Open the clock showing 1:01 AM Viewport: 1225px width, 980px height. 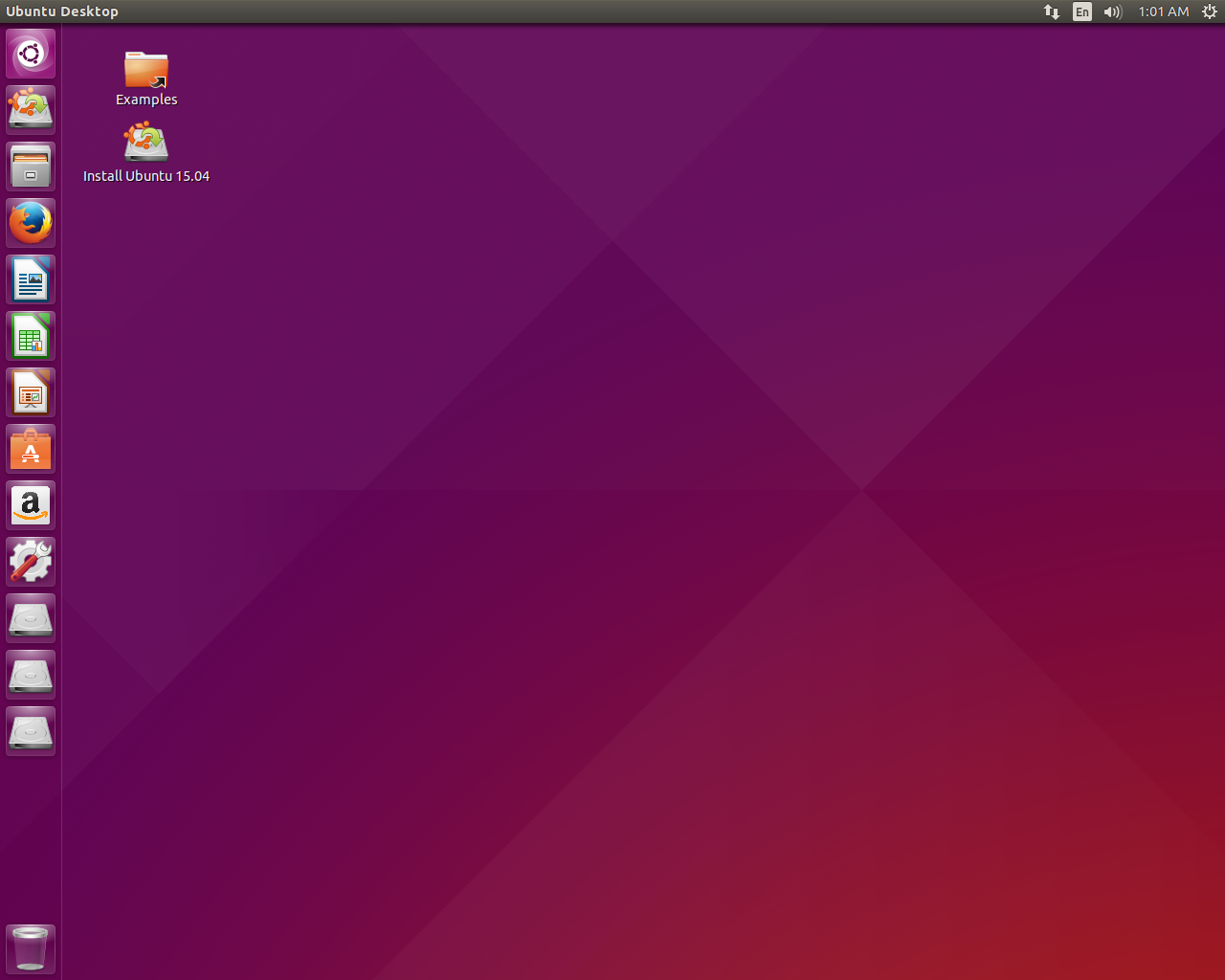[x=1163, y=11]
